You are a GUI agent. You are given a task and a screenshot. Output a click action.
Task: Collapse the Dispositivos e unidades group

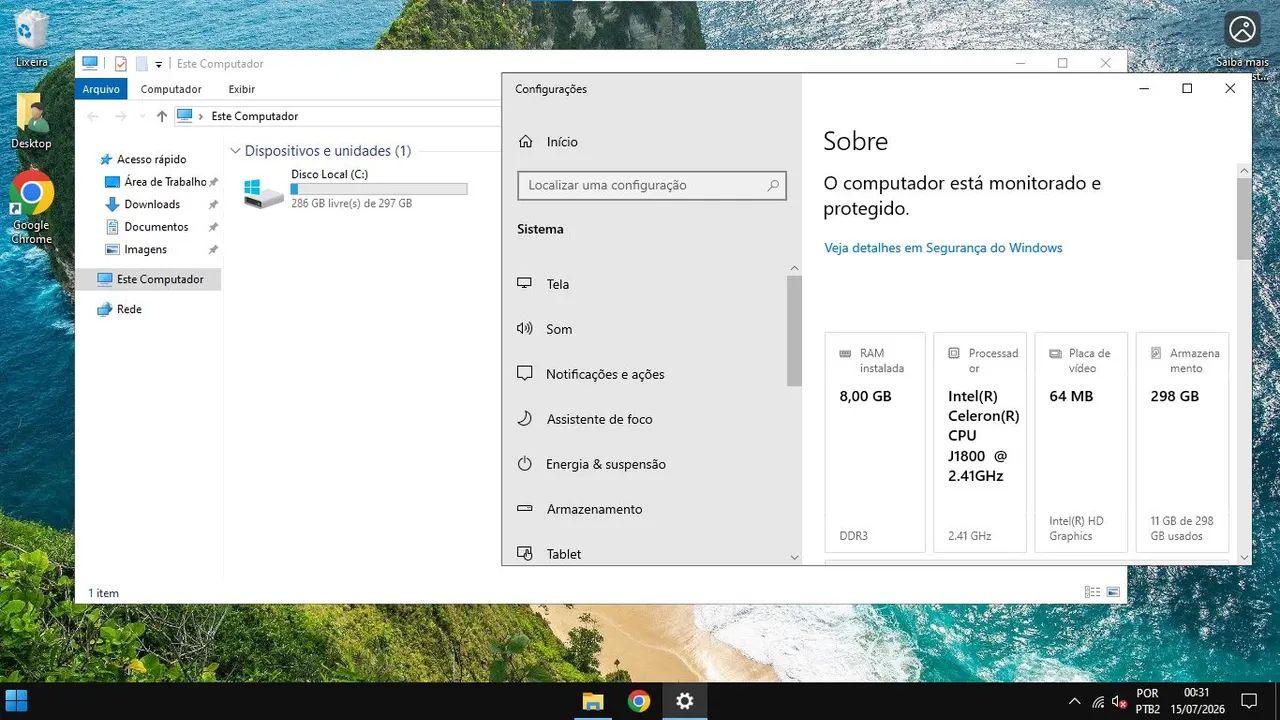tap(236, 151)
